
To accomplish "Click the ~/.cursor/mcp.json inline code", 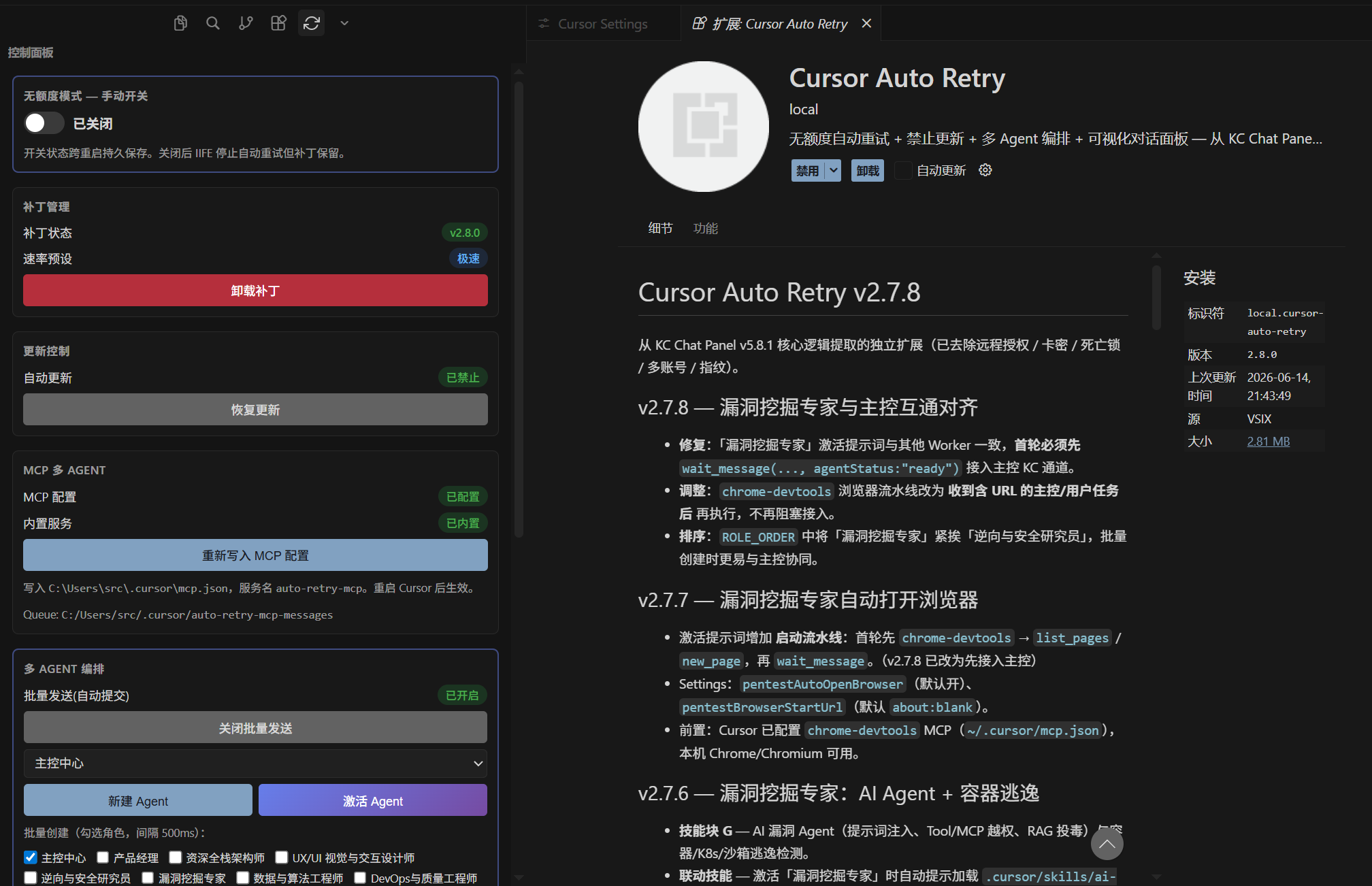I will click(1033, 730).
